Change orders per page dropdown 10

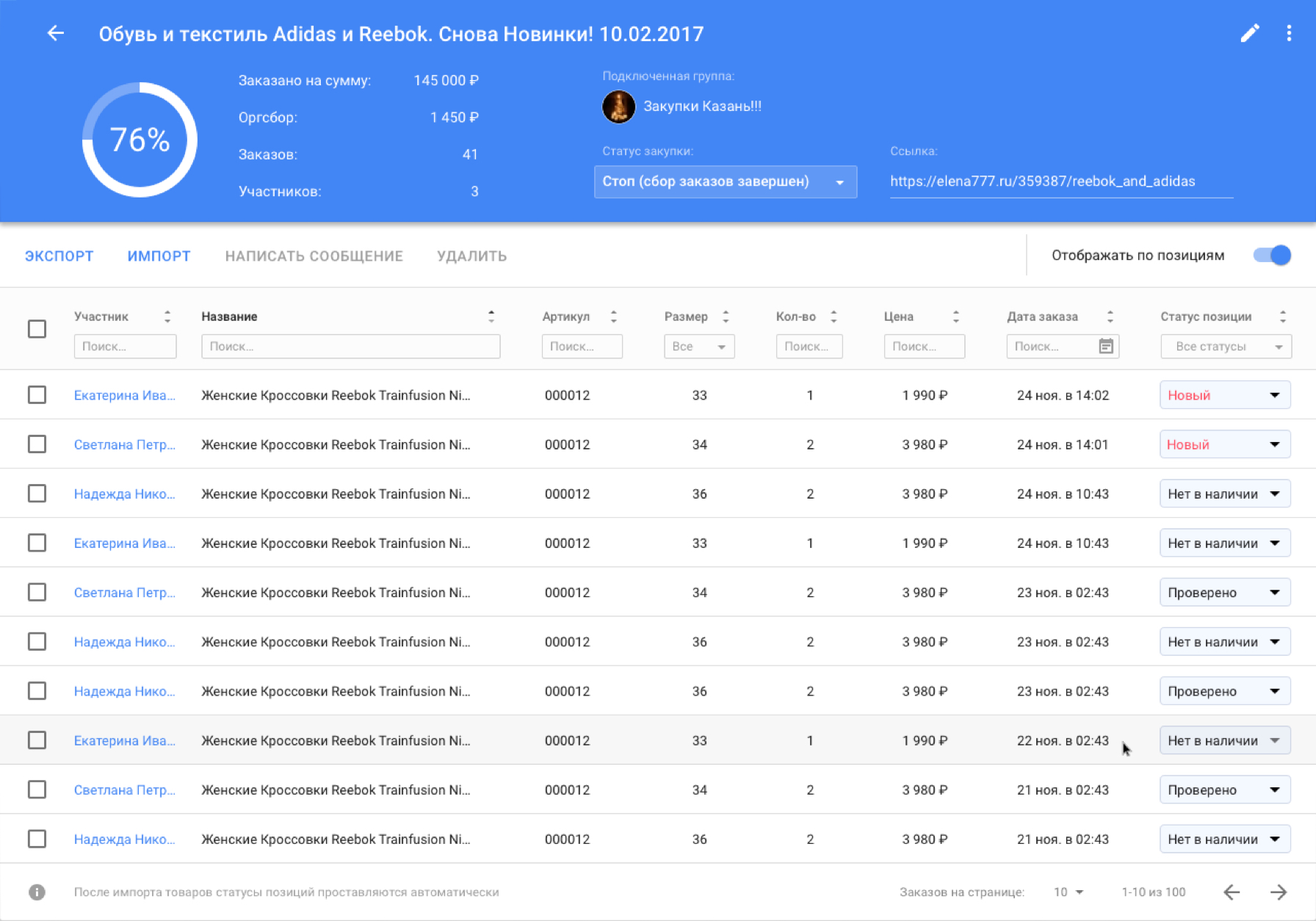[x=1069, y=892]
